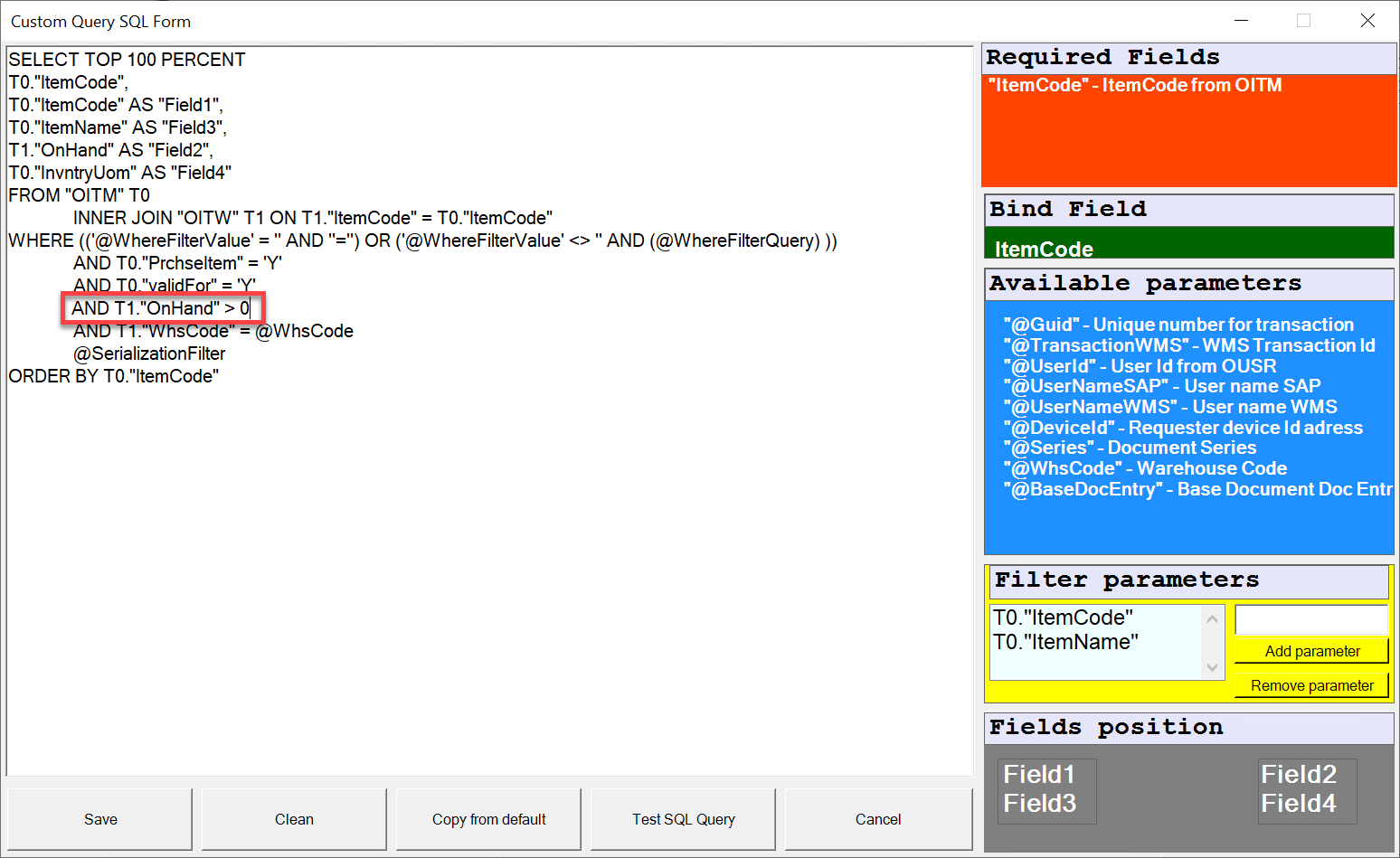Click Remove parameter button
The width and height of the screenshot is (1400, 858).
[x=1311, y=685]
